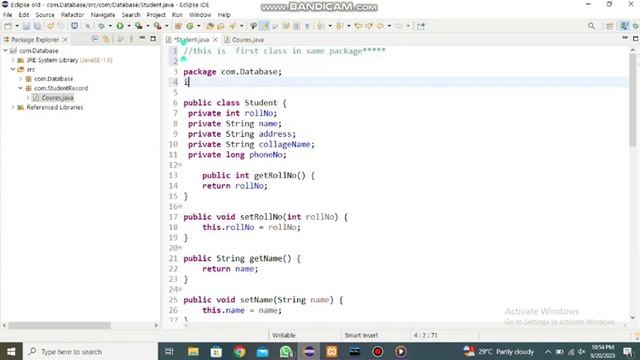Collapse the com.Database project node
This screenshot has width=640, height=360.
[5, 51]
